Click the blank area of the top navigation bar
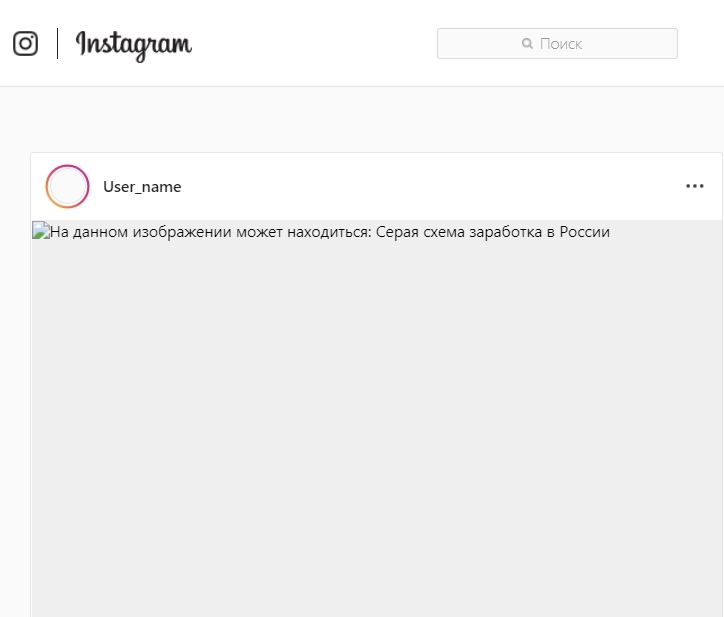This screenshot has height=617, width=724. pyautogui.click(x=314, y=43)
